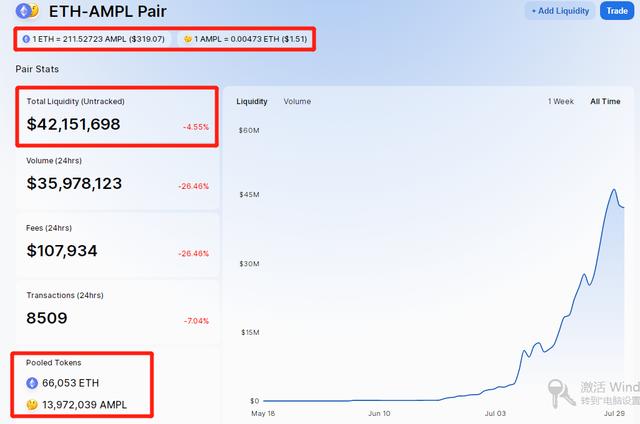Click the Ethereum icon in ETH price pill

(26, 39)
